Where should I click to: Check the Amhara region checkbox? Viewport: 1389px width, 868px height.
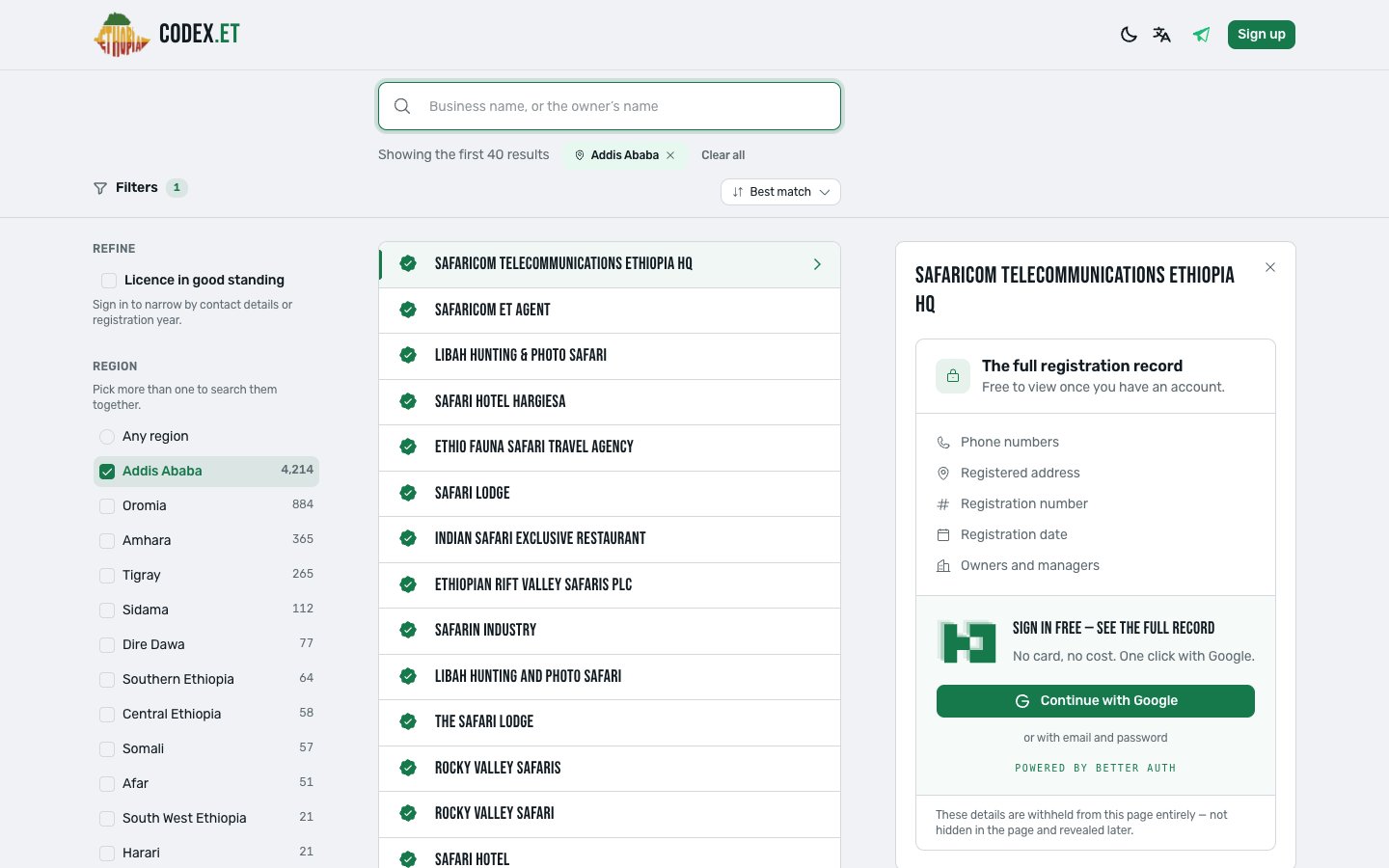coord(107,541)
